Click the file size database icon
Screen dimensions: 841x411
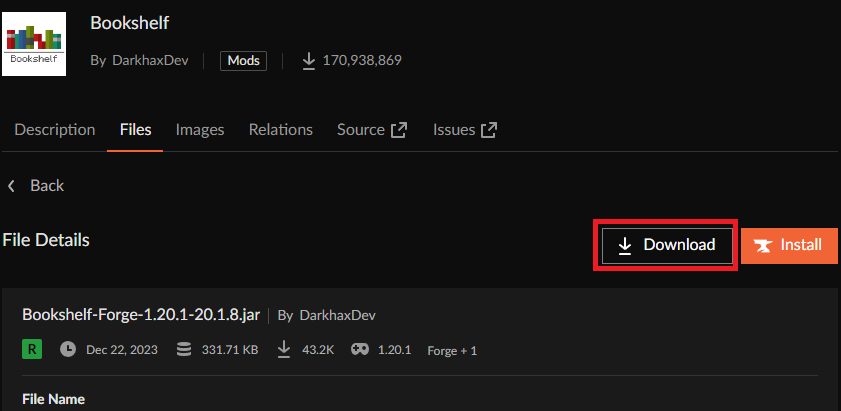[x=184, y=350]
